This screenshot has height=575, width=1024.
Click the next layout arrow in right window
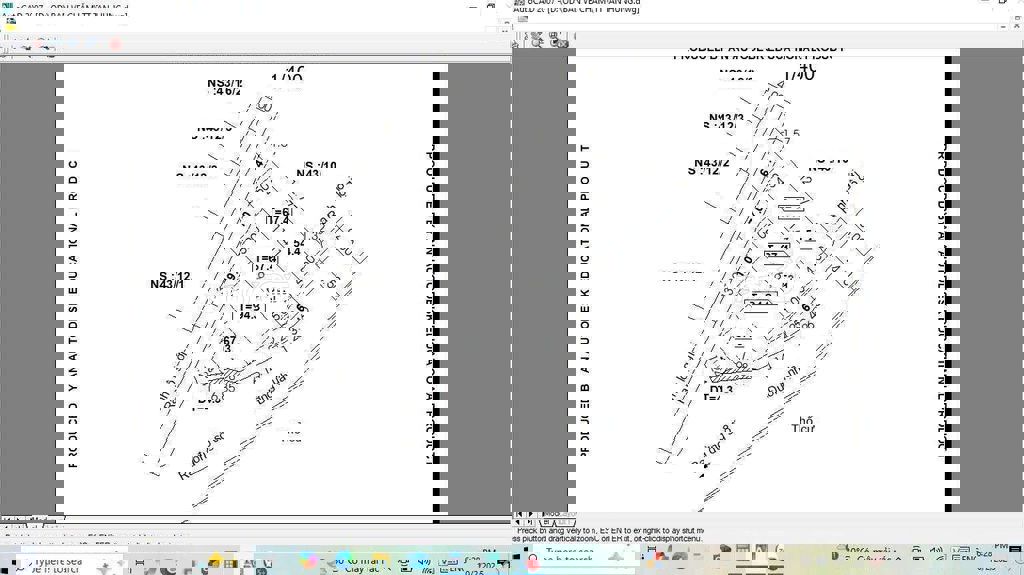click(531, 513)
